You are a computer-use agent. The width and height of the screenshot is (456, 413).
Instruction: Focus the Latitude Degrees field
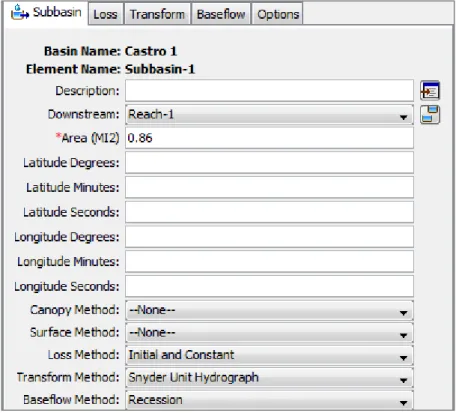pyautogui.click(x=269, y=162)
